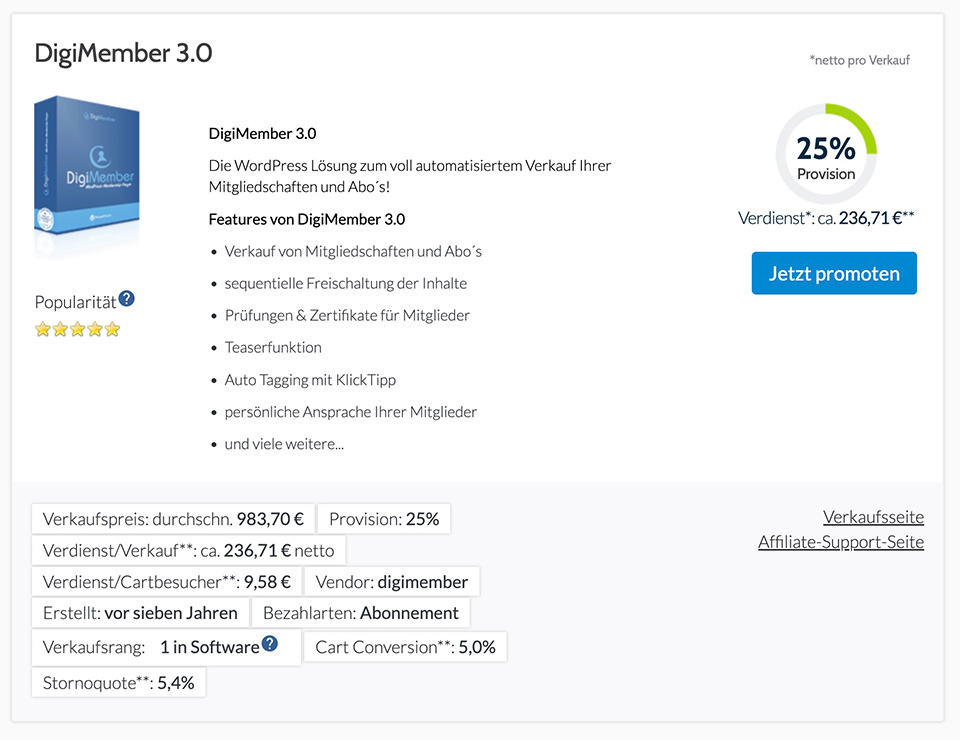
Task: Click the 25% Provision circular gauge
Action: 826,154
